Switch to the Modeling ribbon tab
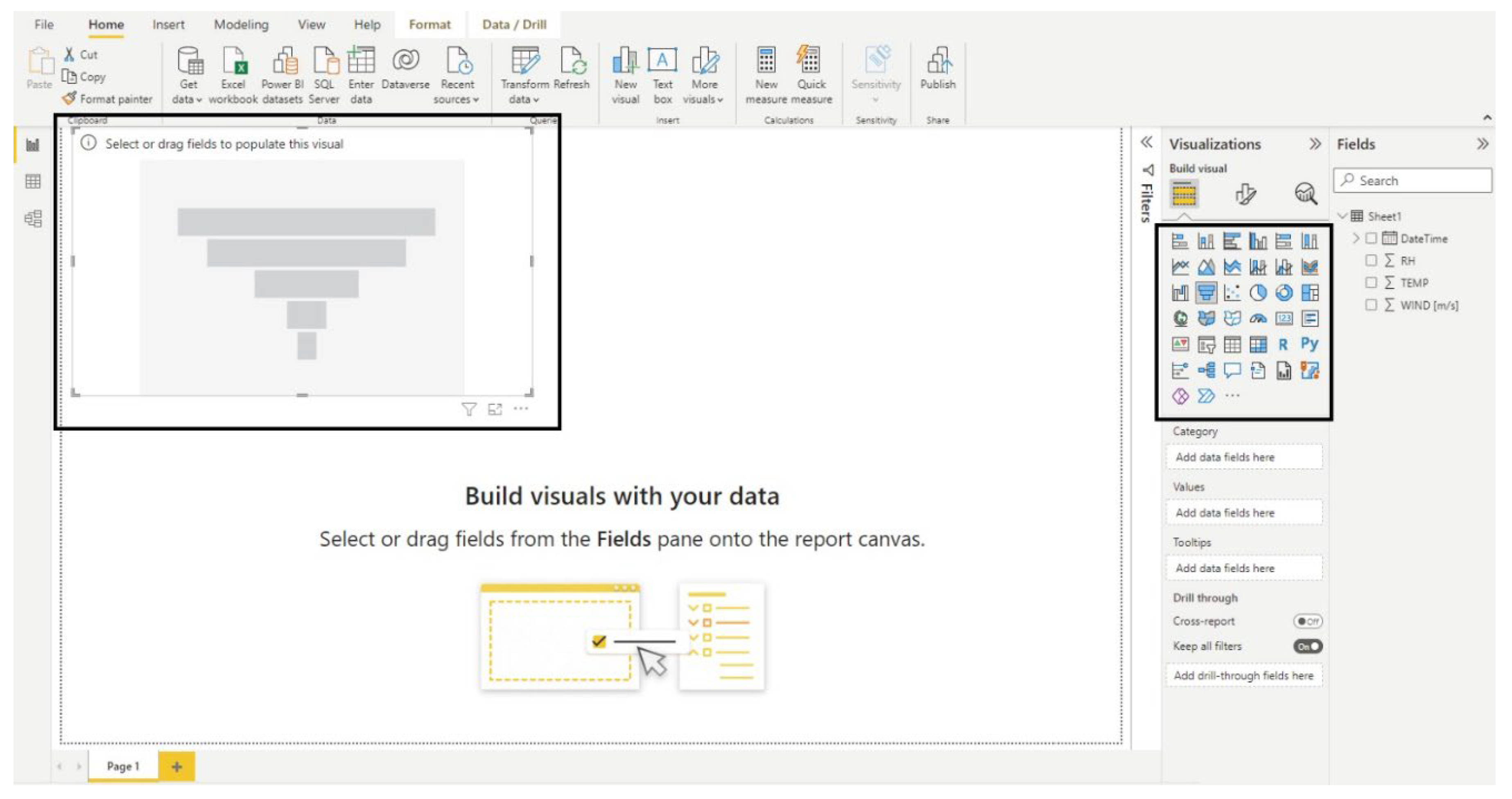The image size is (1512, 799). [x=241, y=25]
